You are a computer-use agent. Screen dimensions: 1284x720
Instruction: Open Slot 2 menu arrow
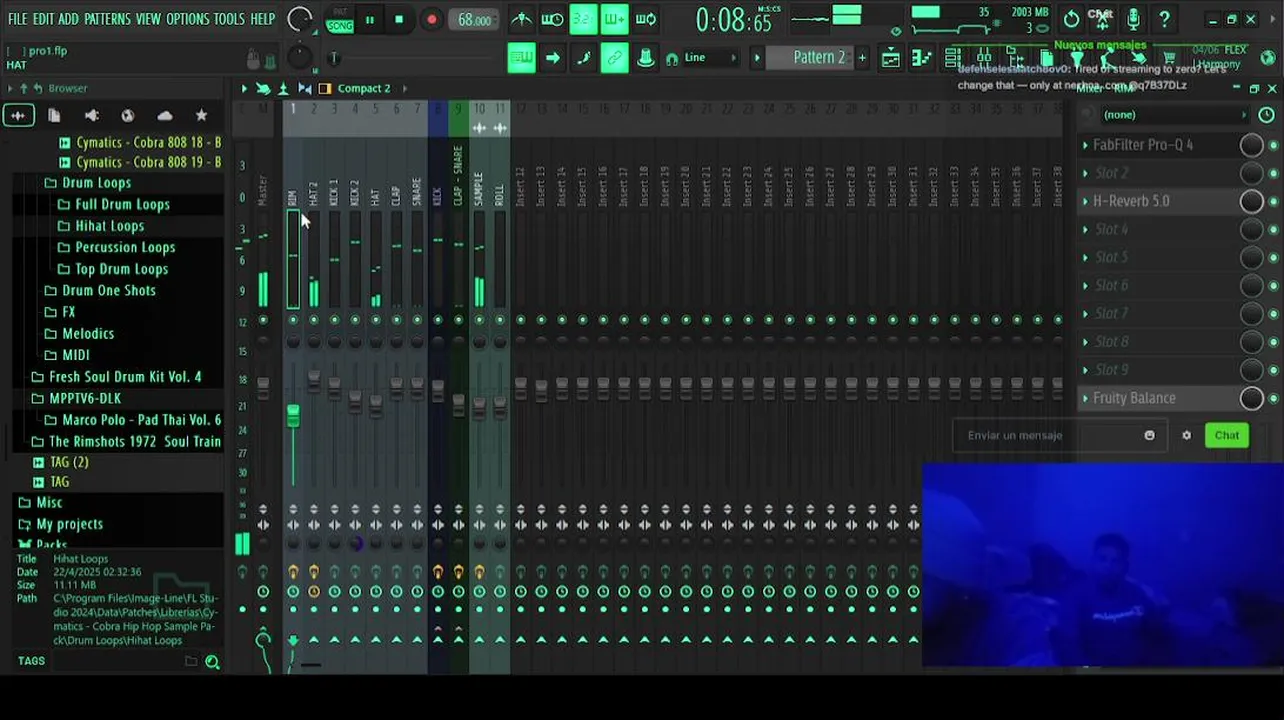1085,173
